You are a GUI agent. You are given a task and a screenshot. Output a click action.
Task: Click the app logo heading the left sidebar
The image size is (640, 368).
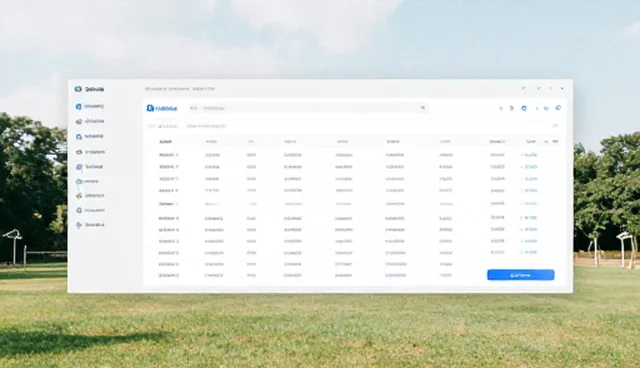(89, 89)
